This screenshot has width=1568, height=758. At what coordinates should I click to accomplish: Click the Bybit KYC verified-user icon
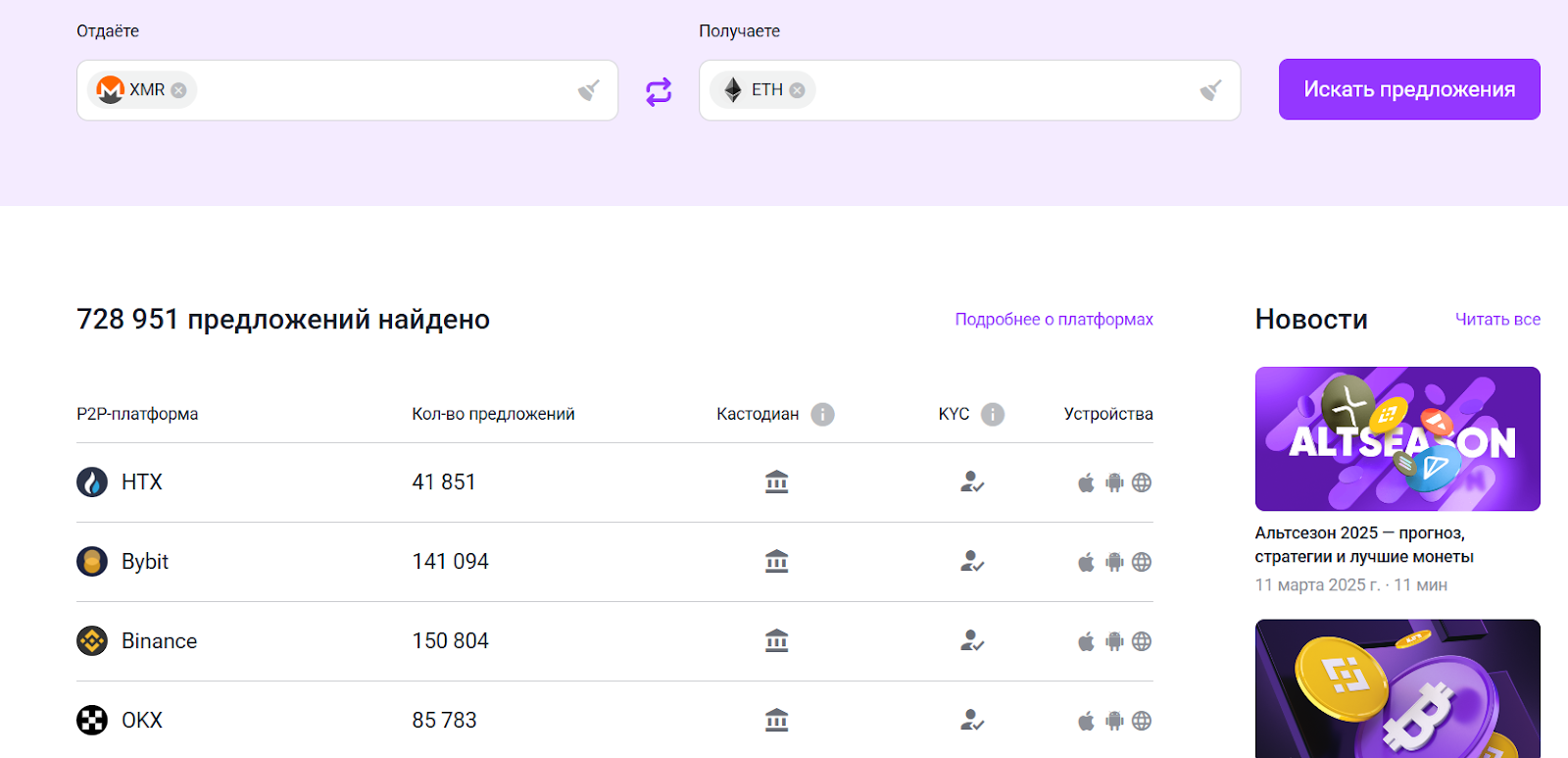tap(971, 562)
